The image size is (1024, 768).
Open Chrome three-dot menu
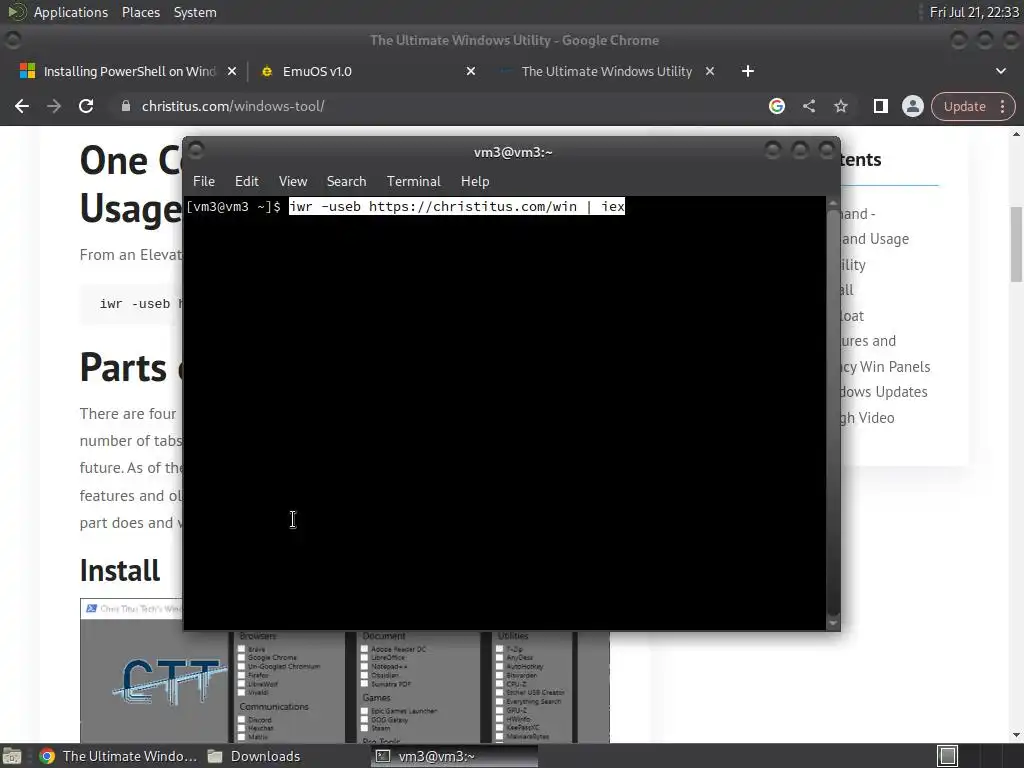coord(1002,106)
